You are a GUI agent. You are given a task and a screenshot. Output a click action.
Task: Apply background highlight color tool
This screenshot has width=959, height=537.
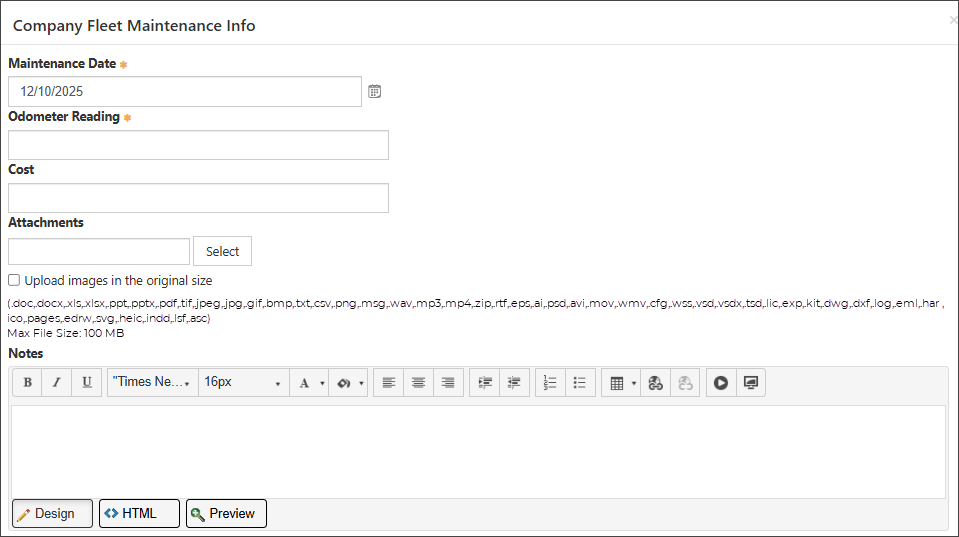click(x=343, y=383)
